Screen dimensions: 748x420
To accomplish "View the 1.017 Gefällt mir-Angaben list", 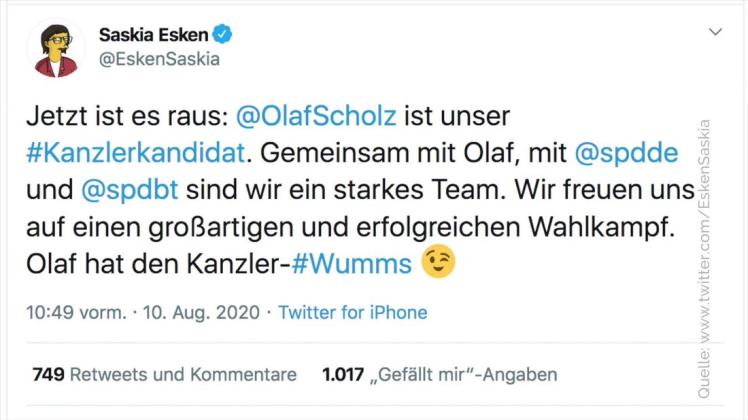I will point(439,375).
